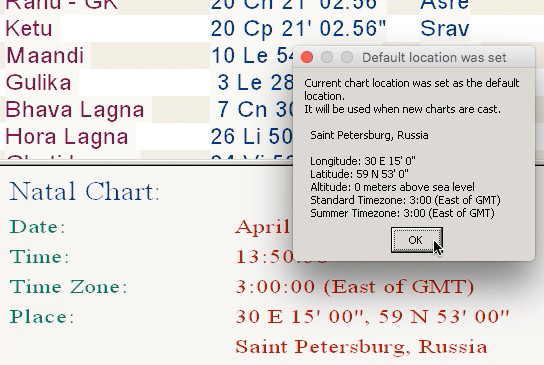Screen dimensions: 544x365
Task: Select the Maandi row label
Action: [x=45, y=56]
